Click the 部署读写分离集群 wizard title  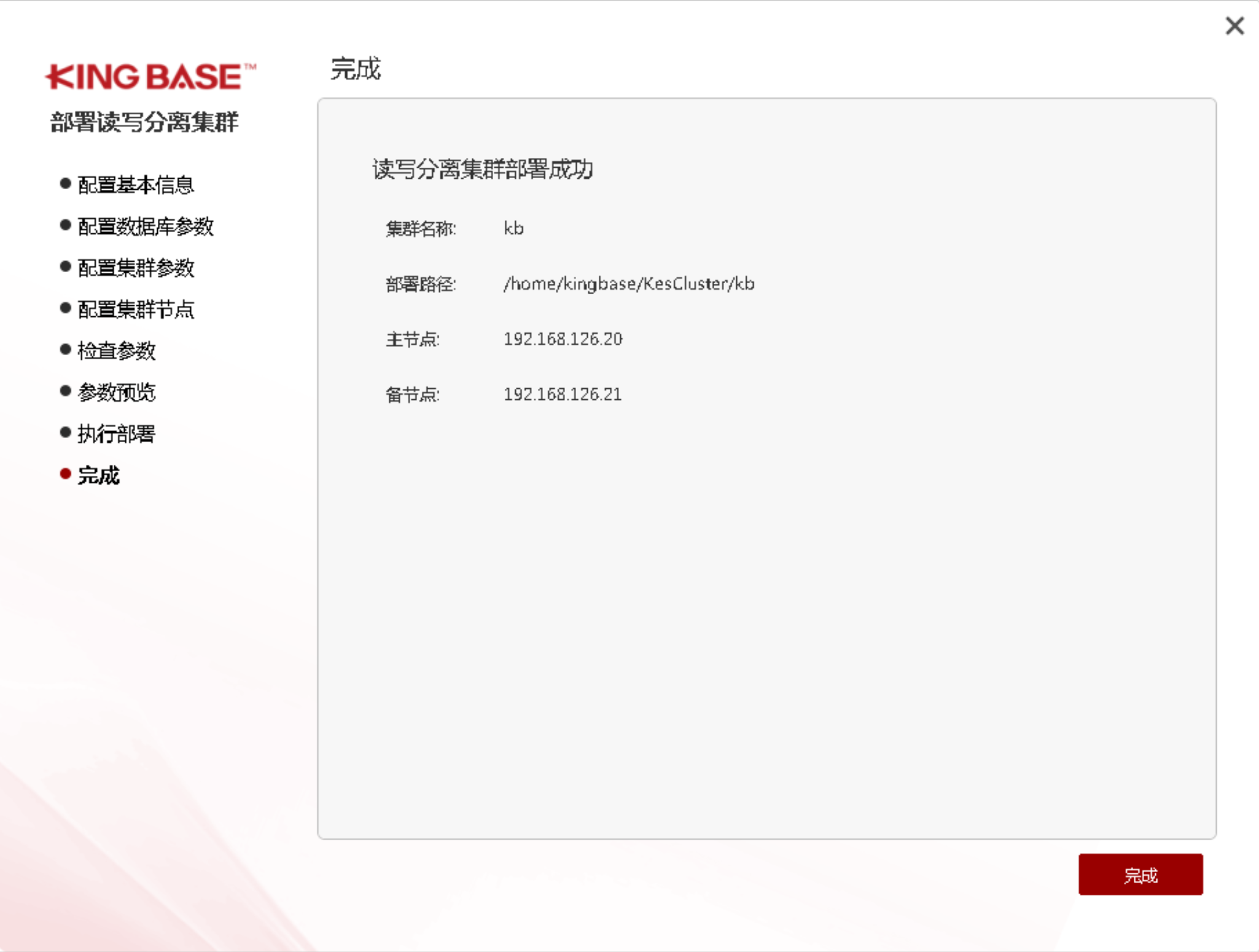click(144, 122)
